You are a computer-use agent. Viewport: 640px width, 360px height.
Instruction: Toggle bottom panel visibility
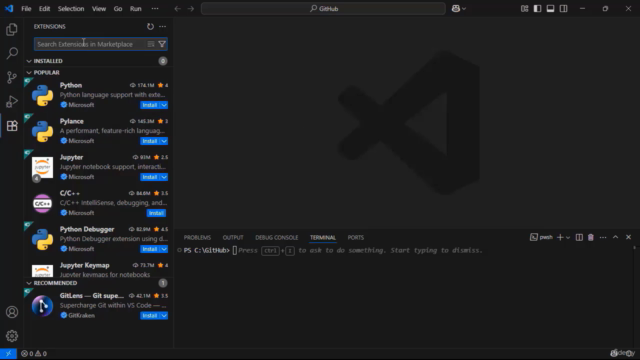click(x=550, y=9)
